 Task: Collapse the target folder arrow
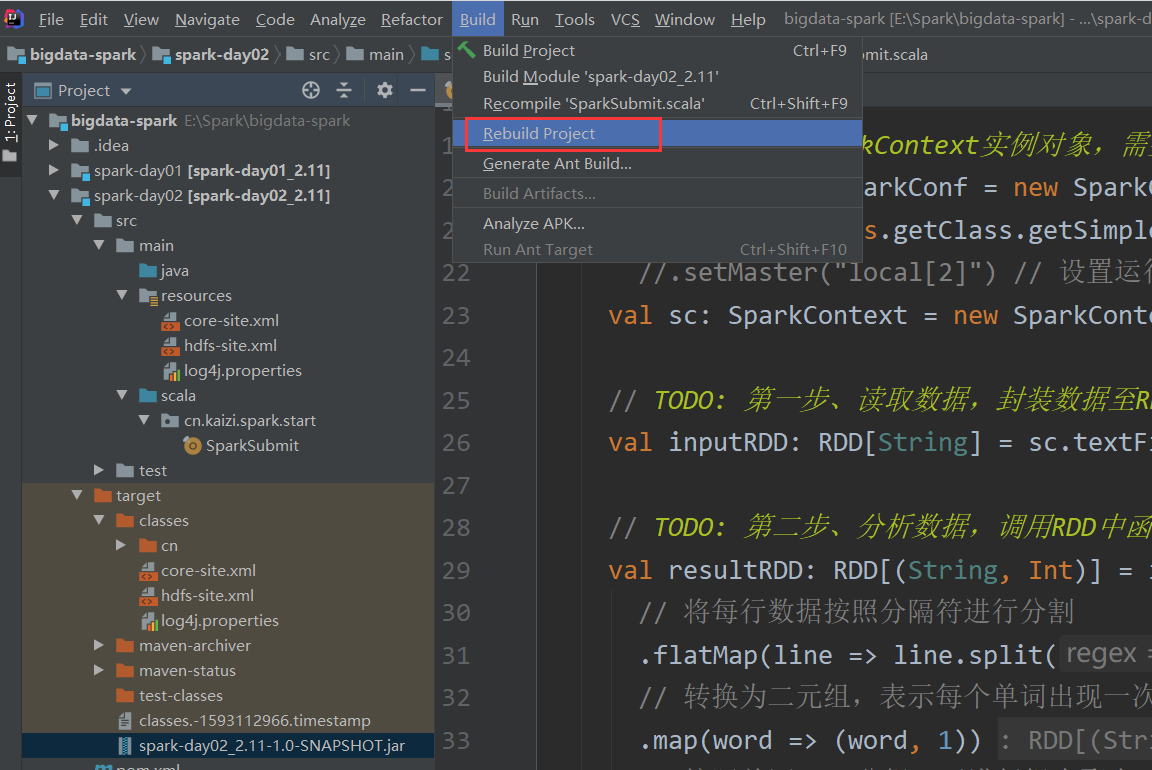[76, 494]
